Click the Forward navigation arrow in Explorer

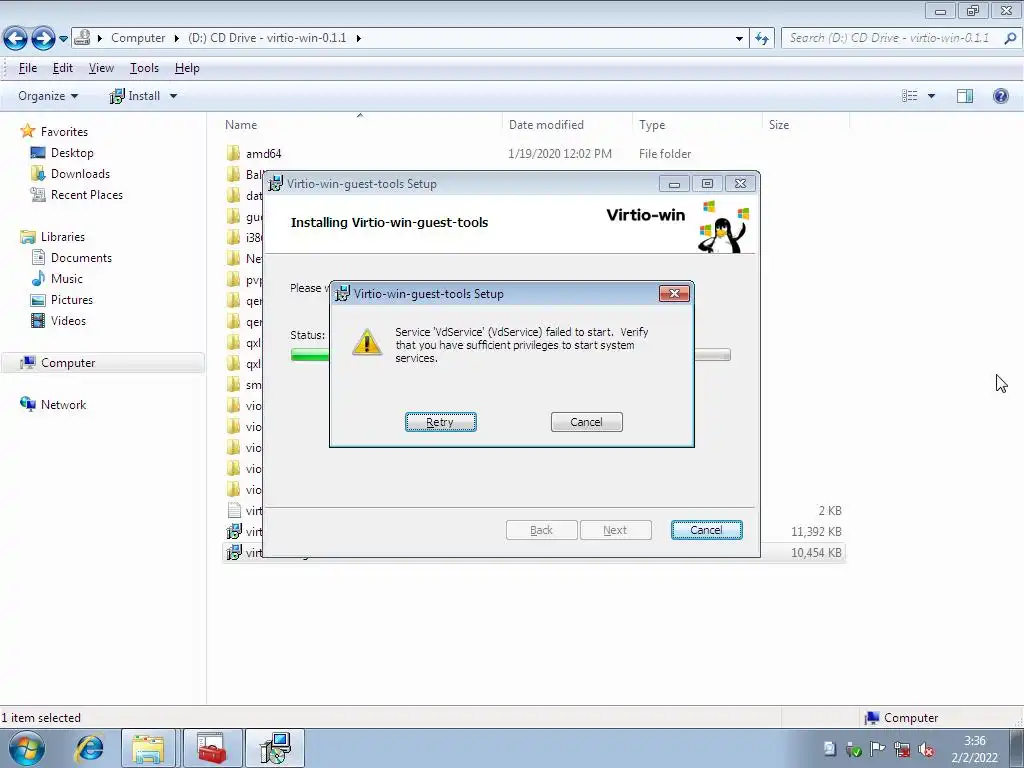click(x=43, y=38)
